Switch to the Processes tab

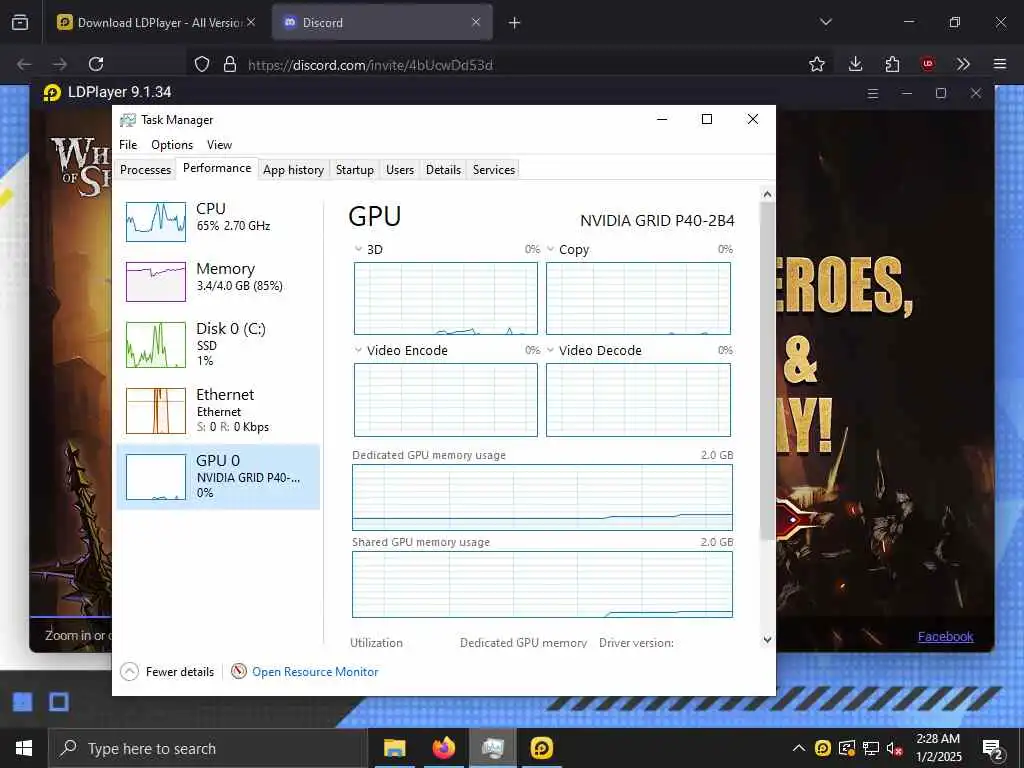click(x=146, y=170)
